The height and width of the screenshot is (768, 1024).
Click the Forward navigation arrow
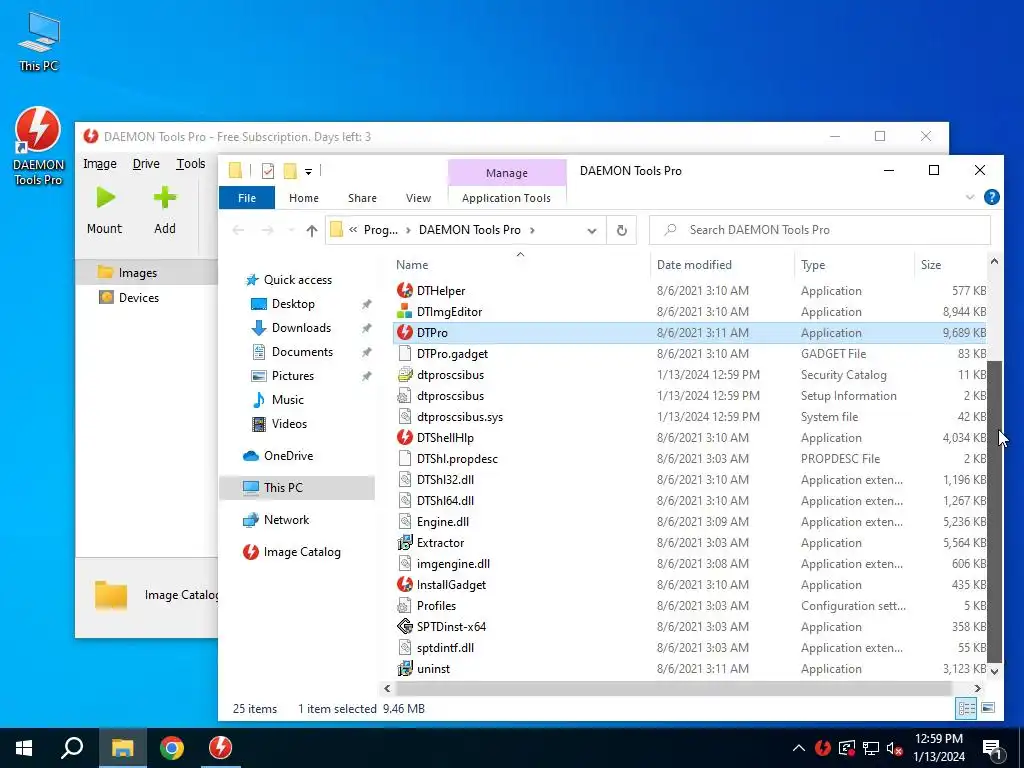coord(267,230)
